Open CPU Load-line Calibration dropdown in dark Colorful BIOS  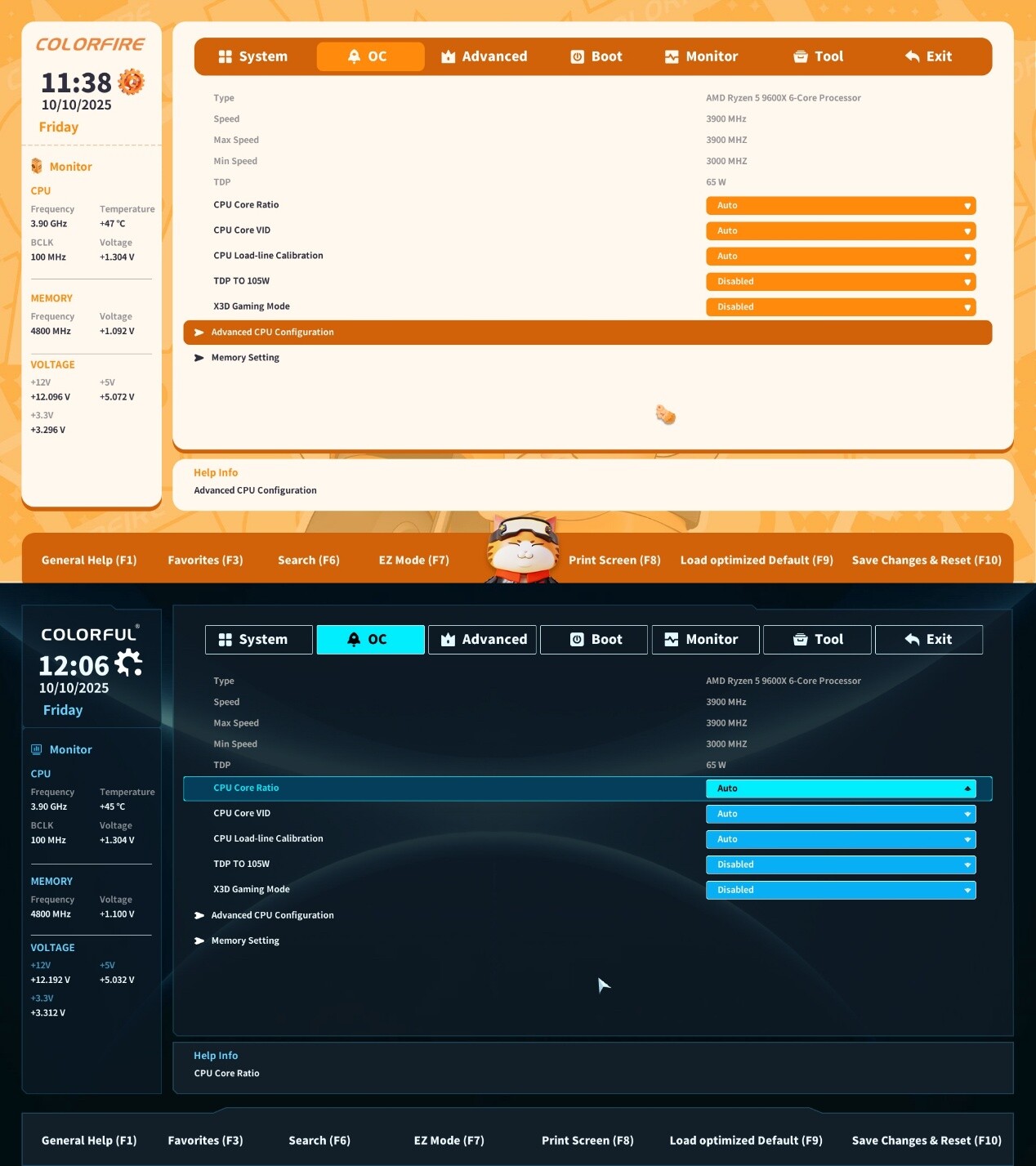click(x=841, y=839)
